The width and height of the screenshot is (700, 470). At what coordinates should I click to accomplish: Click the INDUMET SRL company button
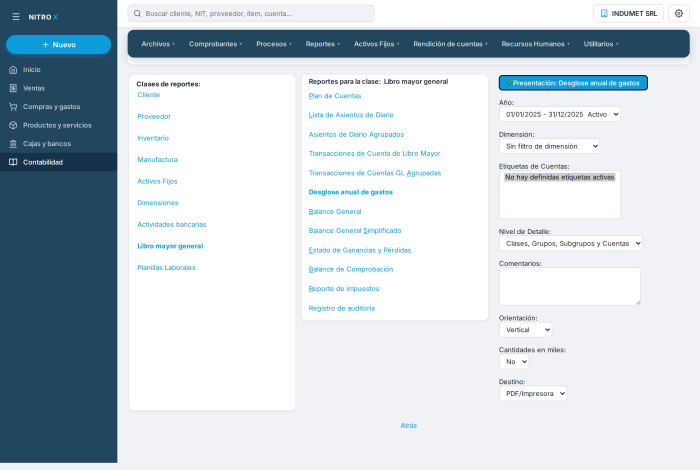click(x=628, y=13)
